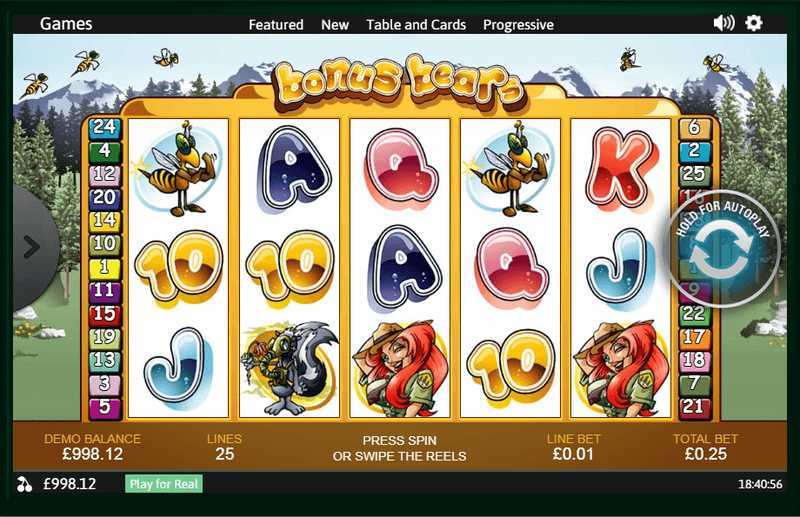Click the cherry icon beside balance
This screenshot has width=800, height=517.
(24, 484)
